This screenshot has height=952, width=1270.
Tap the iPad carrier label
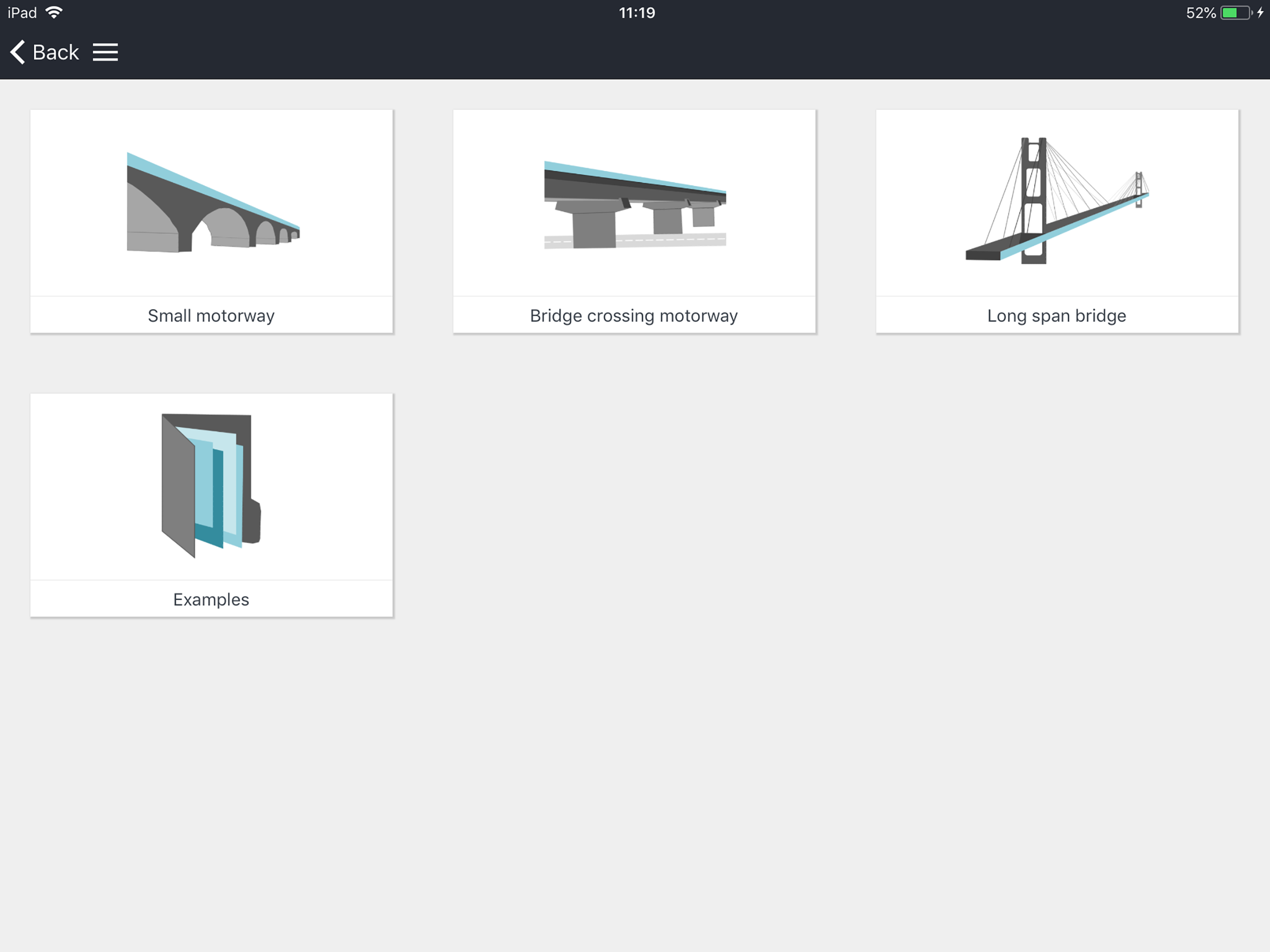pos(22,13)
